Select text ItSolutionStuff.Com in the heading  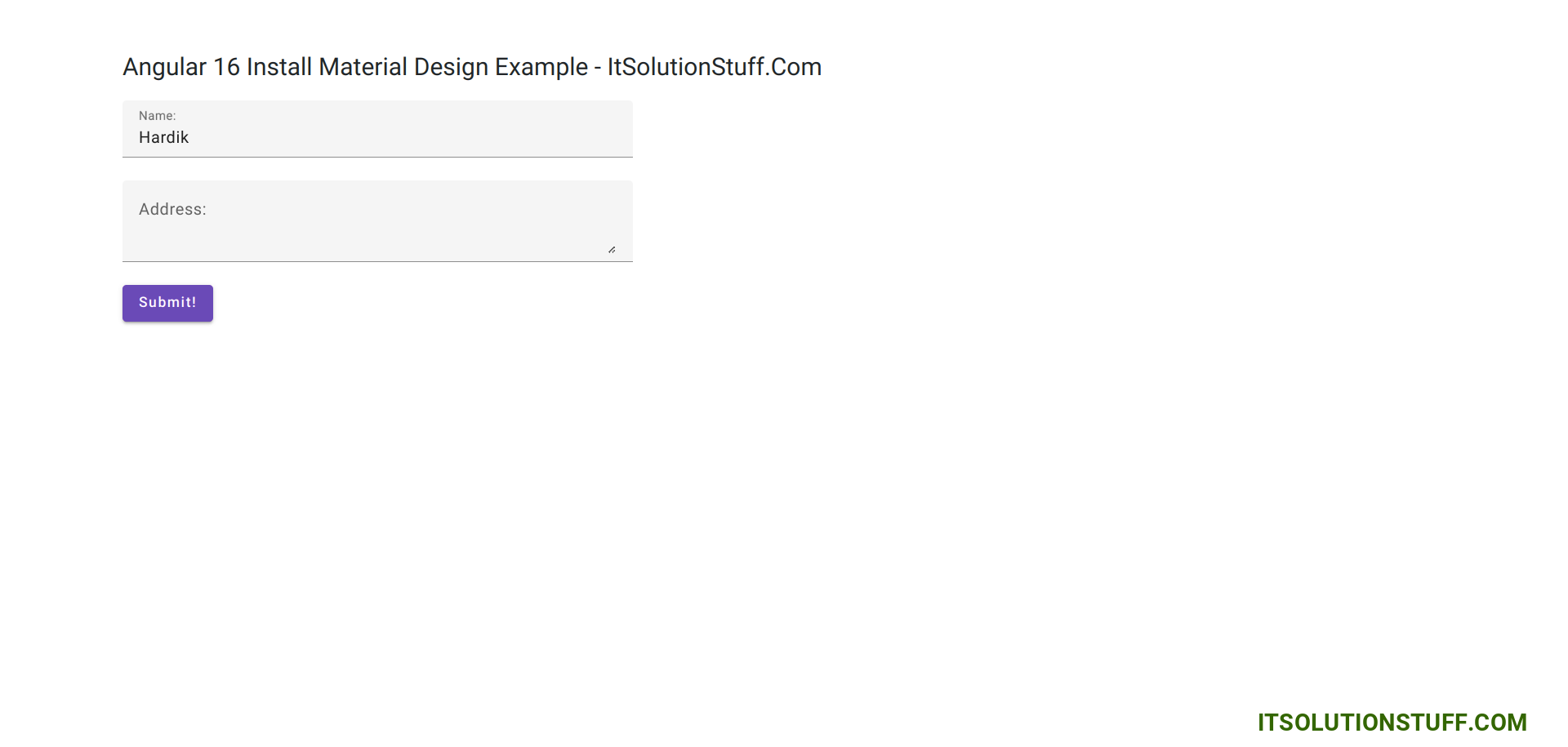pos(715,67)
